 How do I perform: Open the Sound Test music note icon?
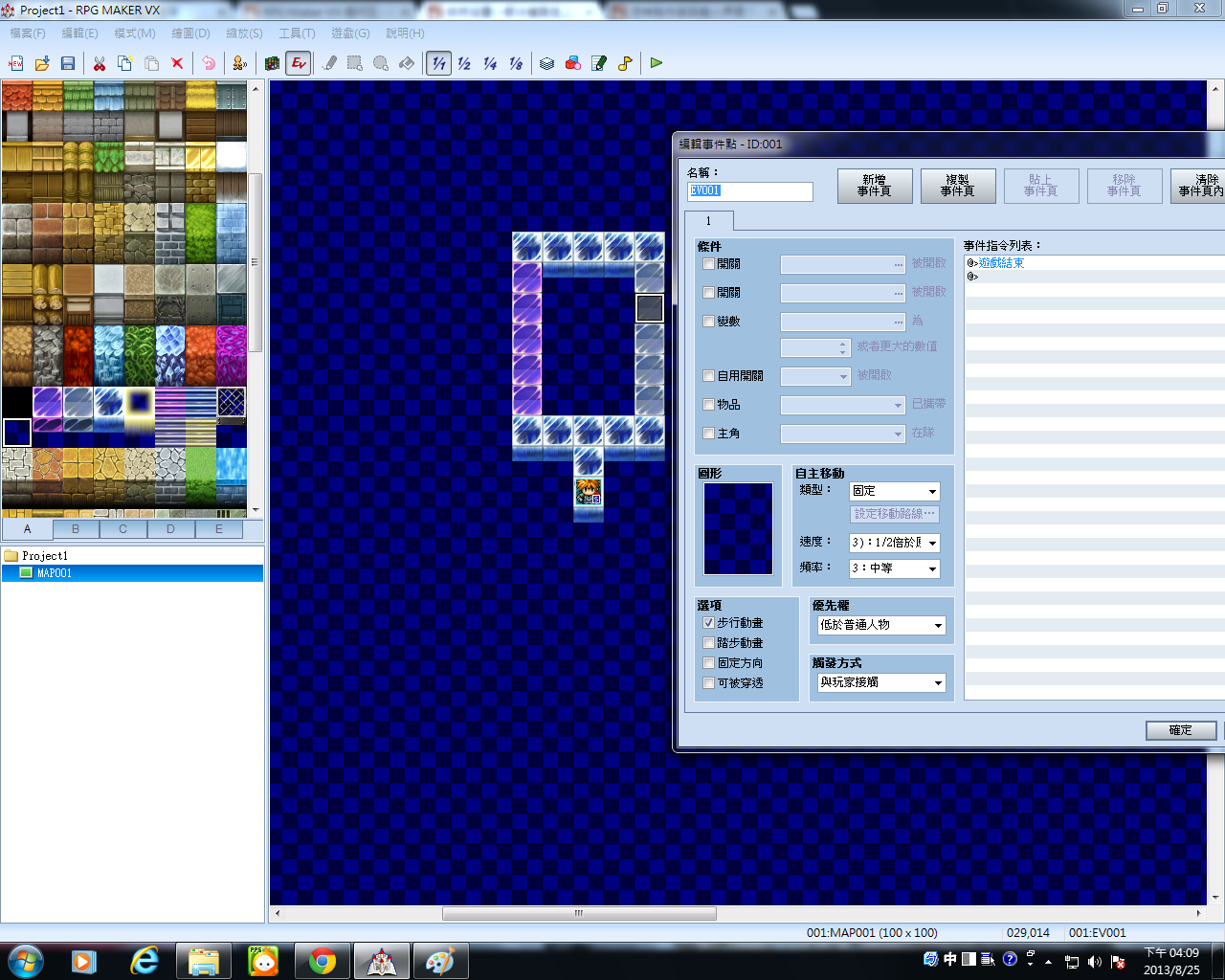(625, 63)
